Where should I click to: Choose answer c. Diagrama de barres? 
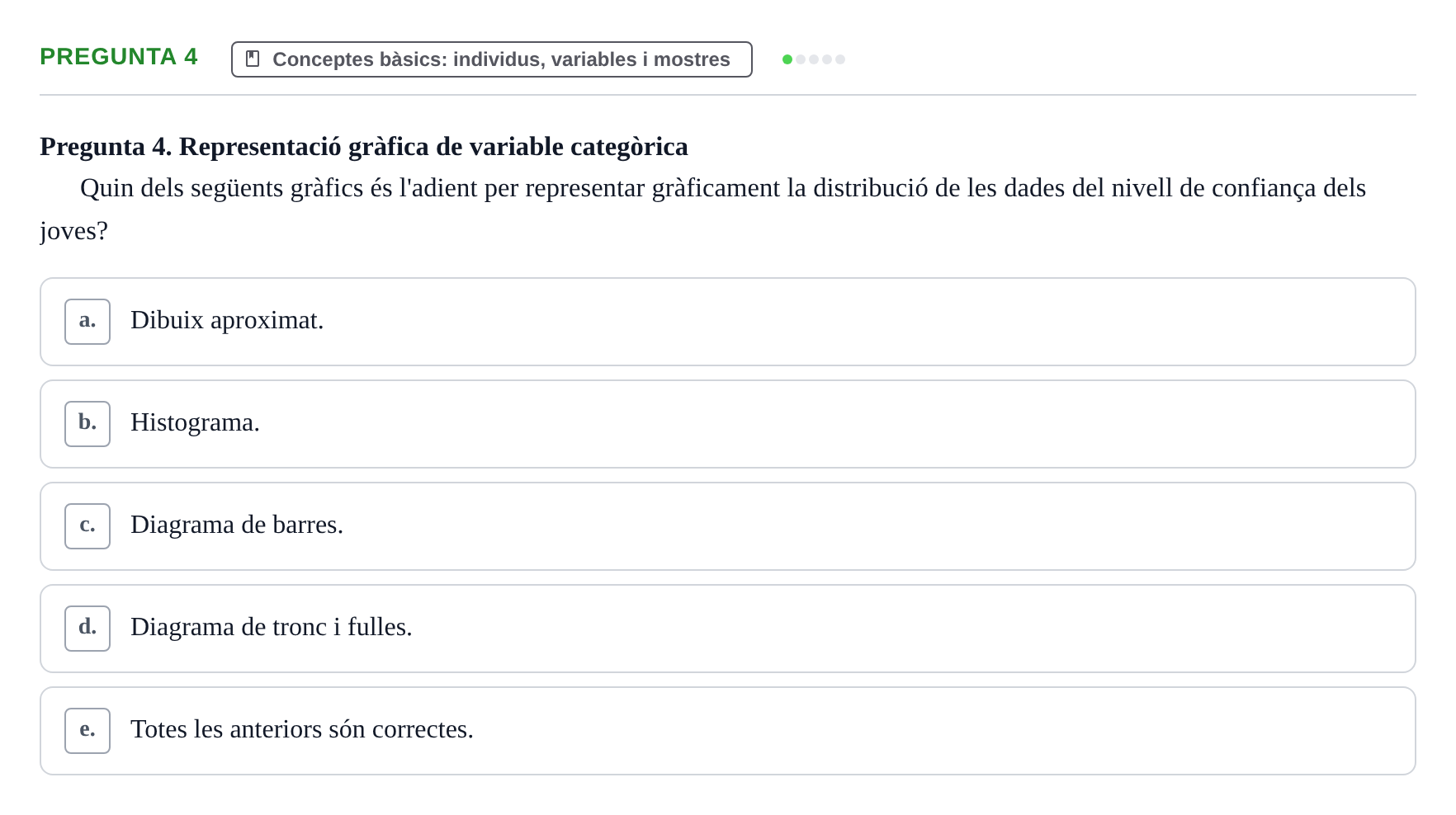point(728,526)
